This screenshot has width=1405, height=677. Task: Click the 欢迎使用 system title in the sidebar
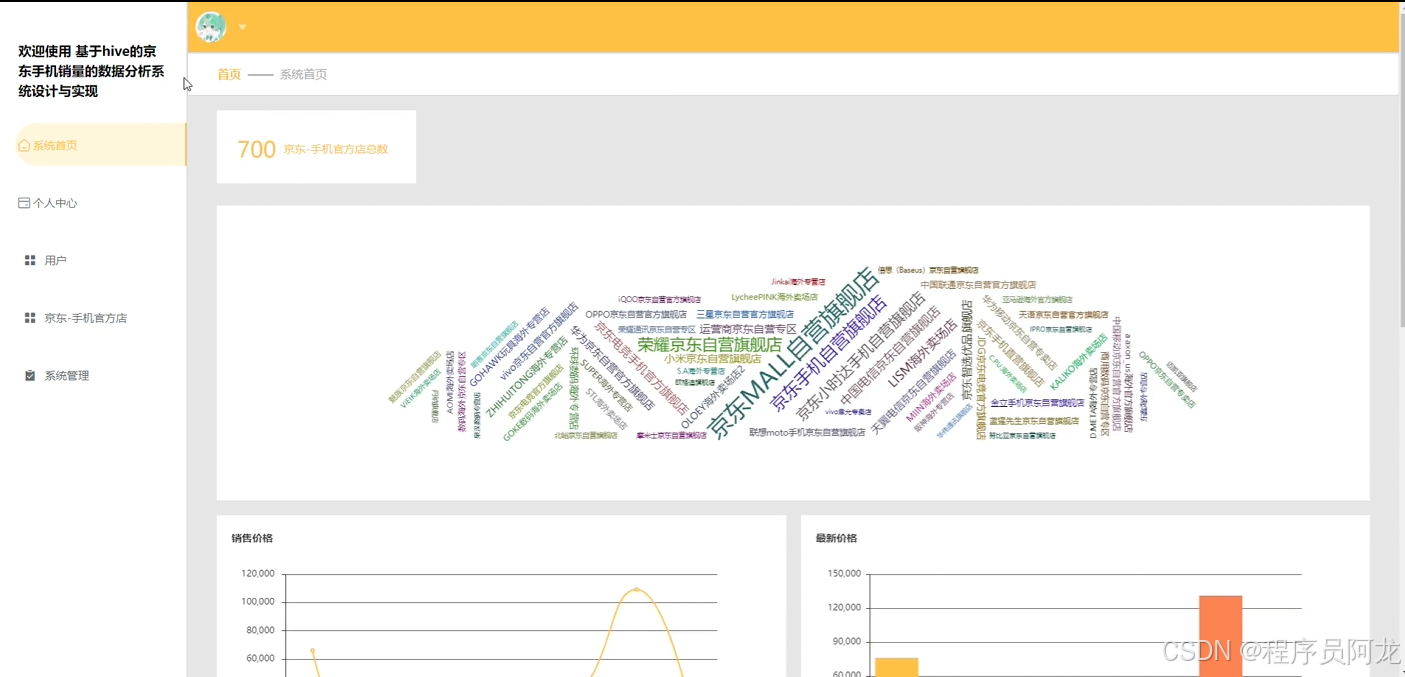pos(91,71)
